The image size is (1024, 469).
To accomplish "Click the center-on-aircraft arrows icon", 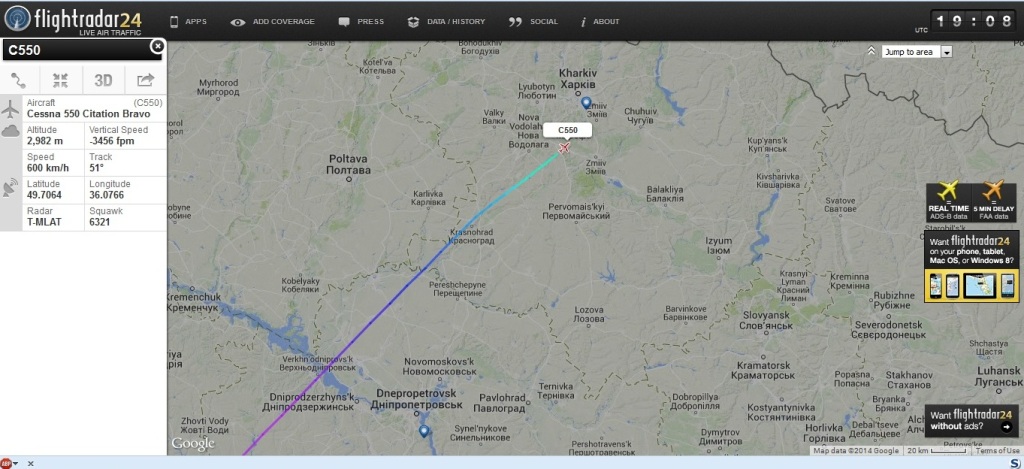I will tap(61, 80).
